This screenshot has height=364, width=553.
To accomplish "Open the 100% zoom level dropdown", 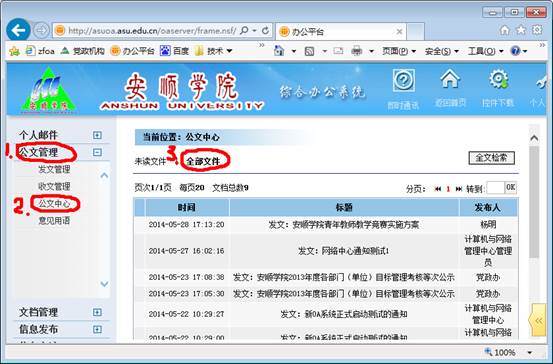I will tap(530, 352).
